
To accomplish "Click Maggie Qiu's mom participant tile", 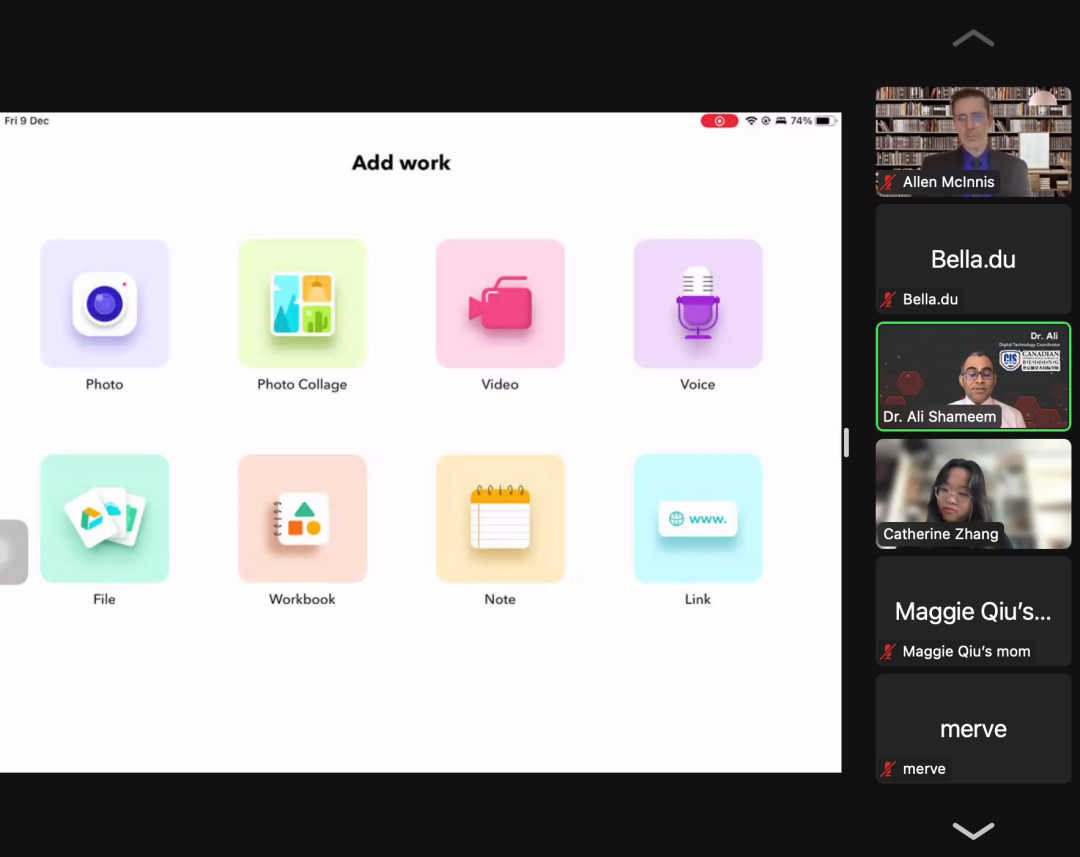I will [x=973, y=611].
